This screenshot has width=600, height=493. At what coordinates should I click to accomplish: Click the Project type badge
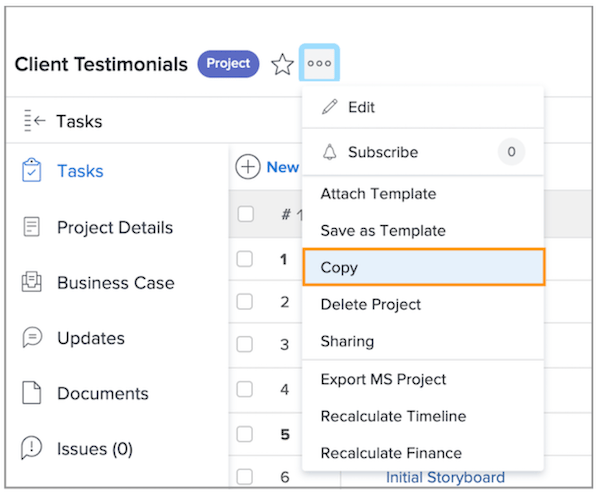tap(228, 64)
